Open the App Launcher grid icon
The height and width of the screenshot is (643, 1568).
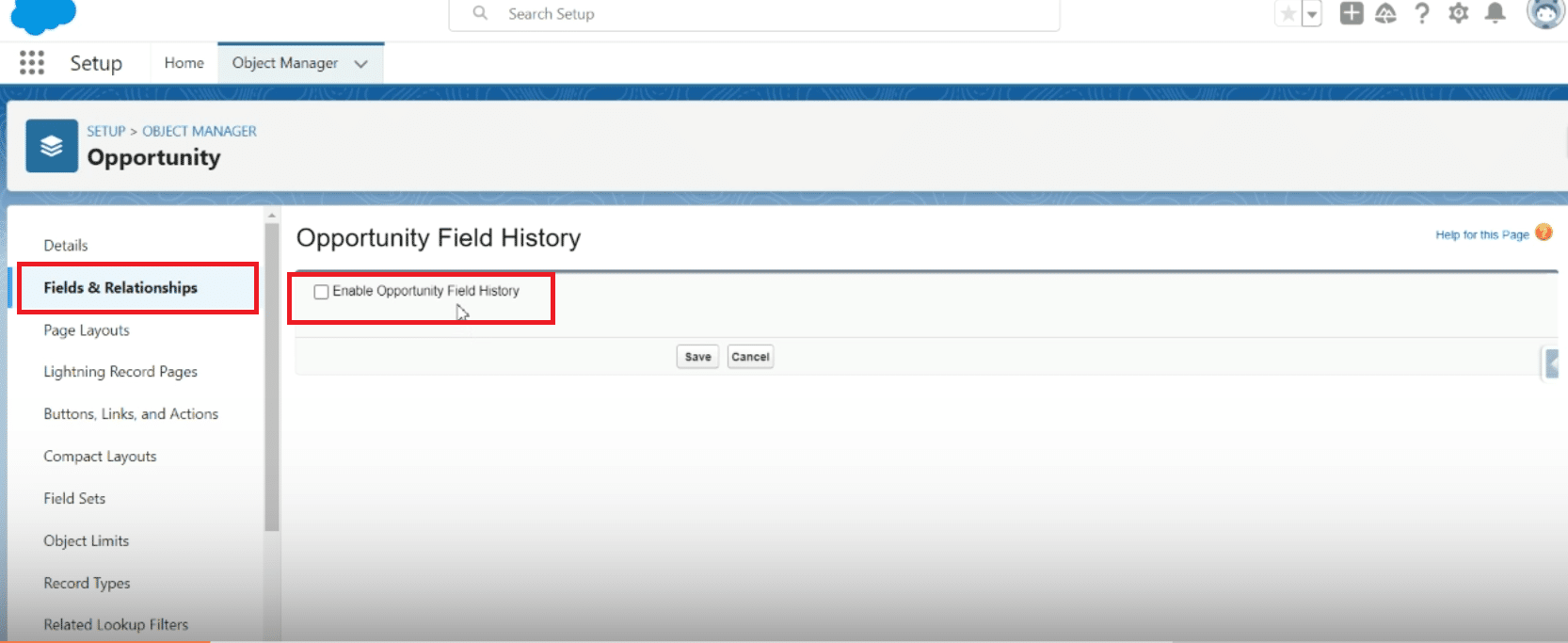[x=32, y=63]
